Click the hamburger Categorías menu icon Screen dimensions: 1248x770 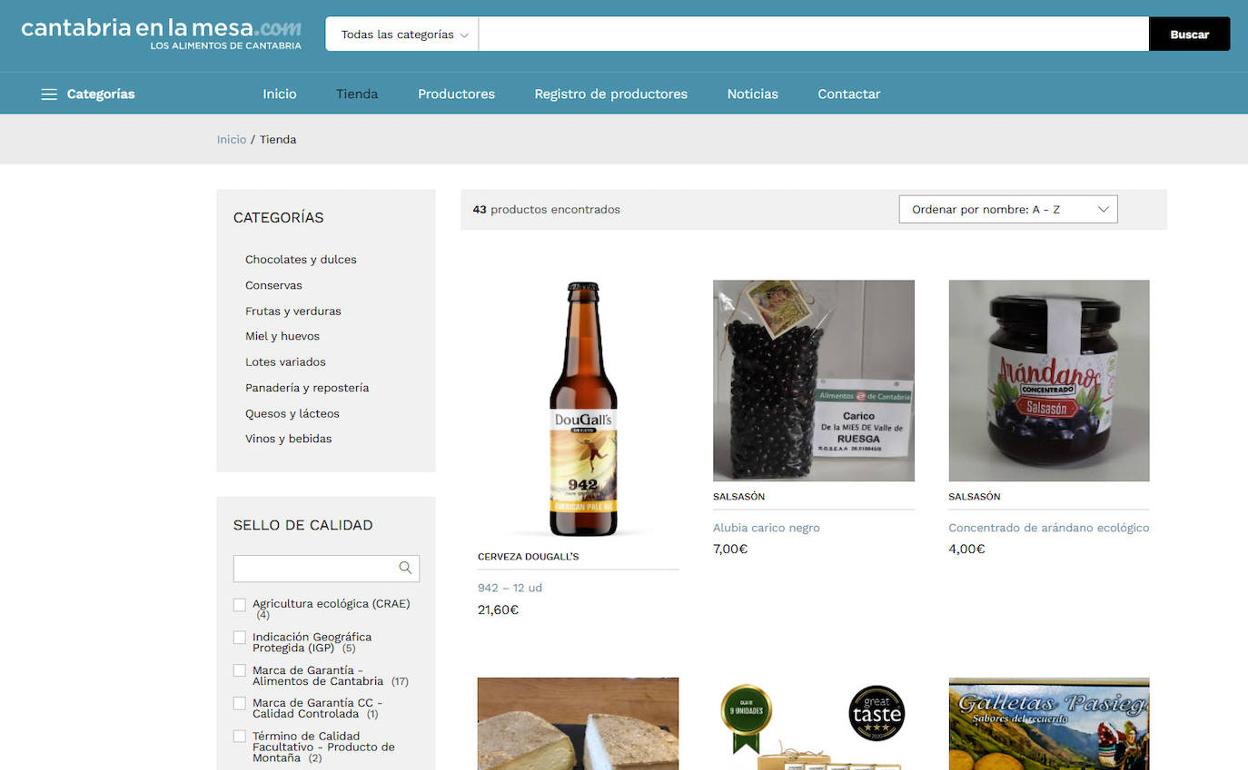point(49,94)
